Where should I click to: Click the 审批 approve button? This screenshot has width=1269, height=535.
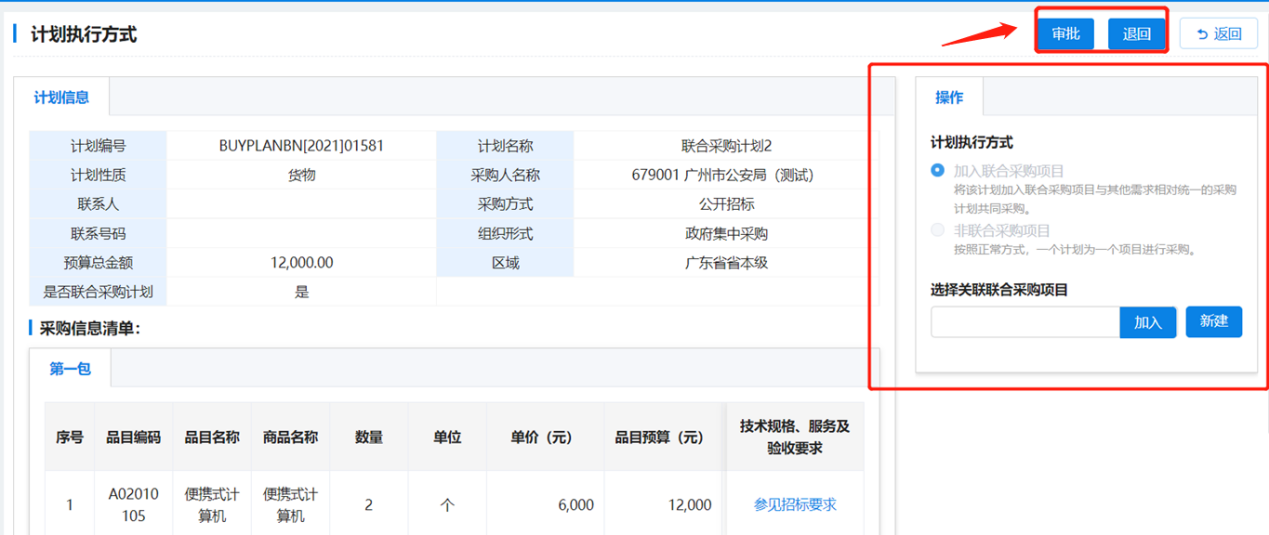tap(1065, 34)
